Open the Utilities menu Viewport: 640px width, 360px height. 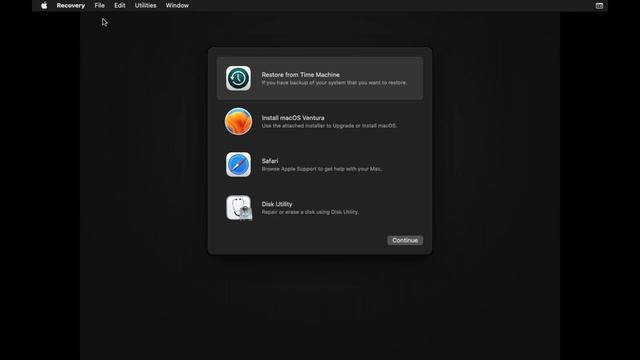[x=146, y=5]
